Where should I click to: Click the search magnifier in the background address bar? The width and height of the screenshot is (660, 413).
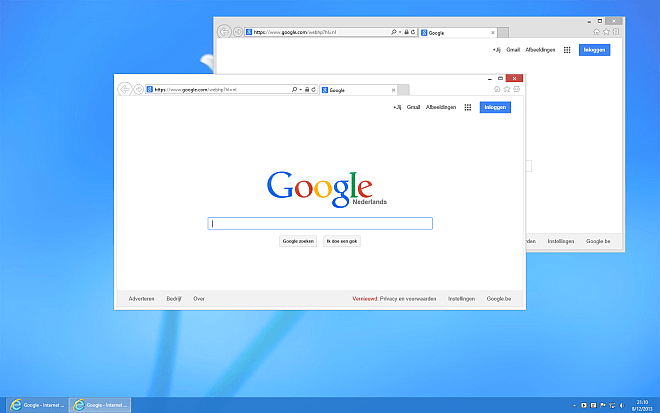[394, 32]
